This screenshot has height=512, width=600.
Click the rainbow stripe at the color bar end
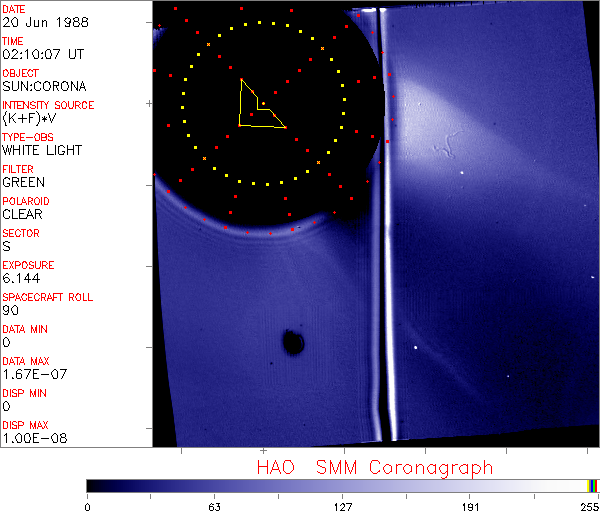[593, 485]
